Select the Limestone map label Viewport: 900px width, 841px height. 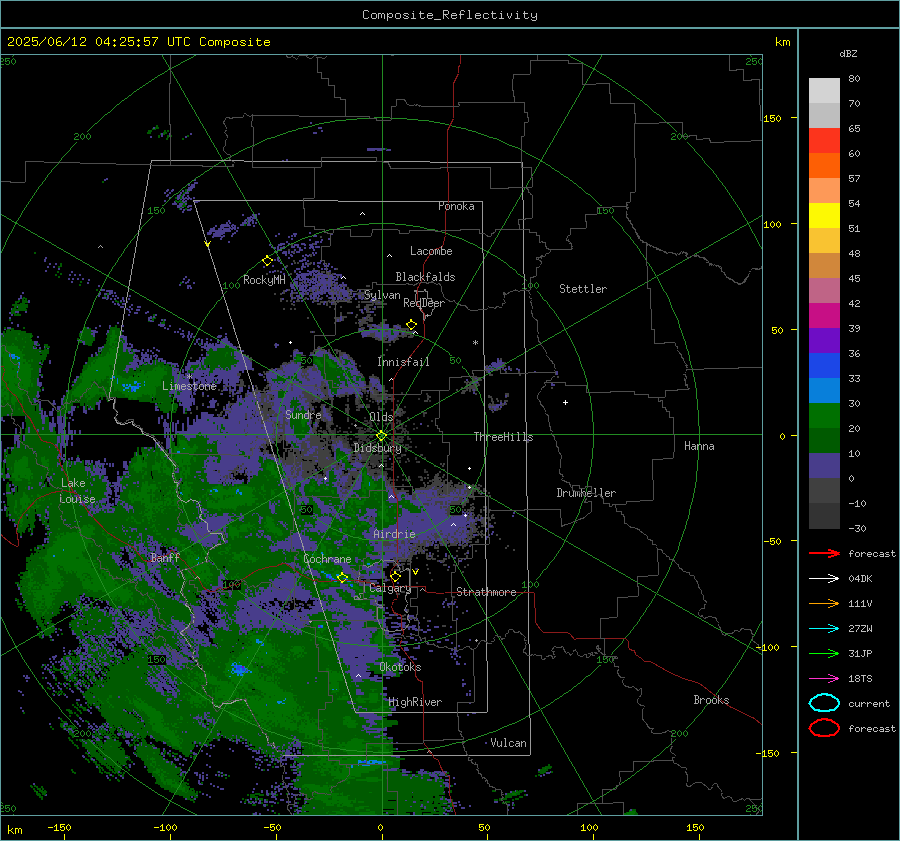[189, 386]
